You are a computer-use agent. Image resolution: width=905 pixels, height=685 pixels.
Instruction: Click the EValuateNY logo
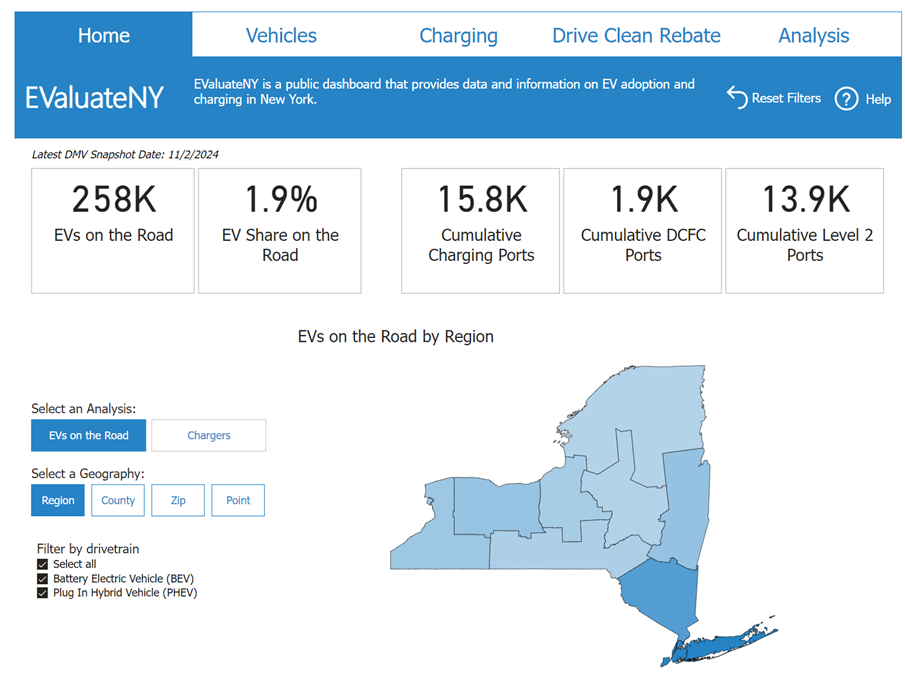pyautogui.click(x=94, y=98)
